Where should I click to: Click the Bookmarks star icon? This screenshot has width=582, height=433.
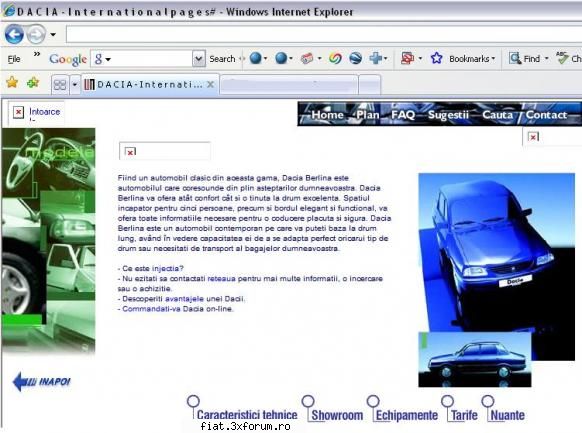(x=436, y=58)
